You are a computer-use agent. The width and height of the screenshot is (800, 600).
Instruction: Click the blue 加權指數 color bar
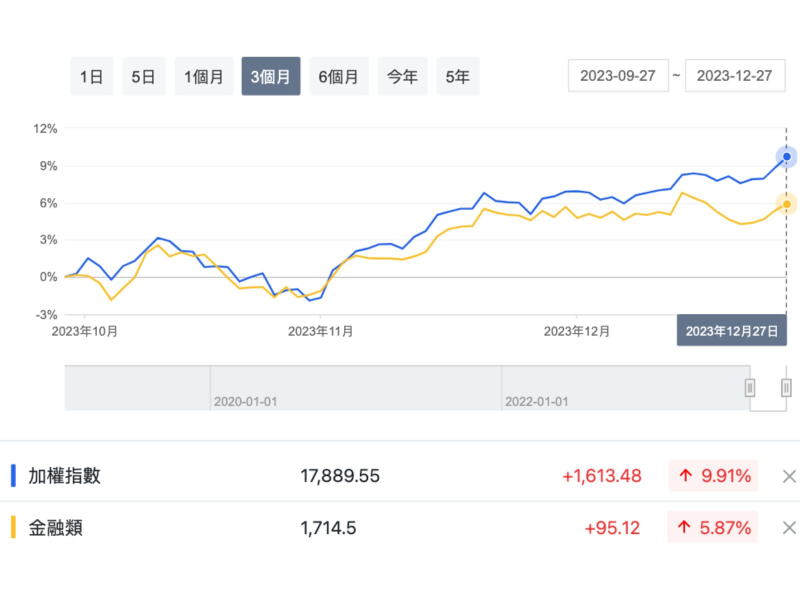click(13, 476)
